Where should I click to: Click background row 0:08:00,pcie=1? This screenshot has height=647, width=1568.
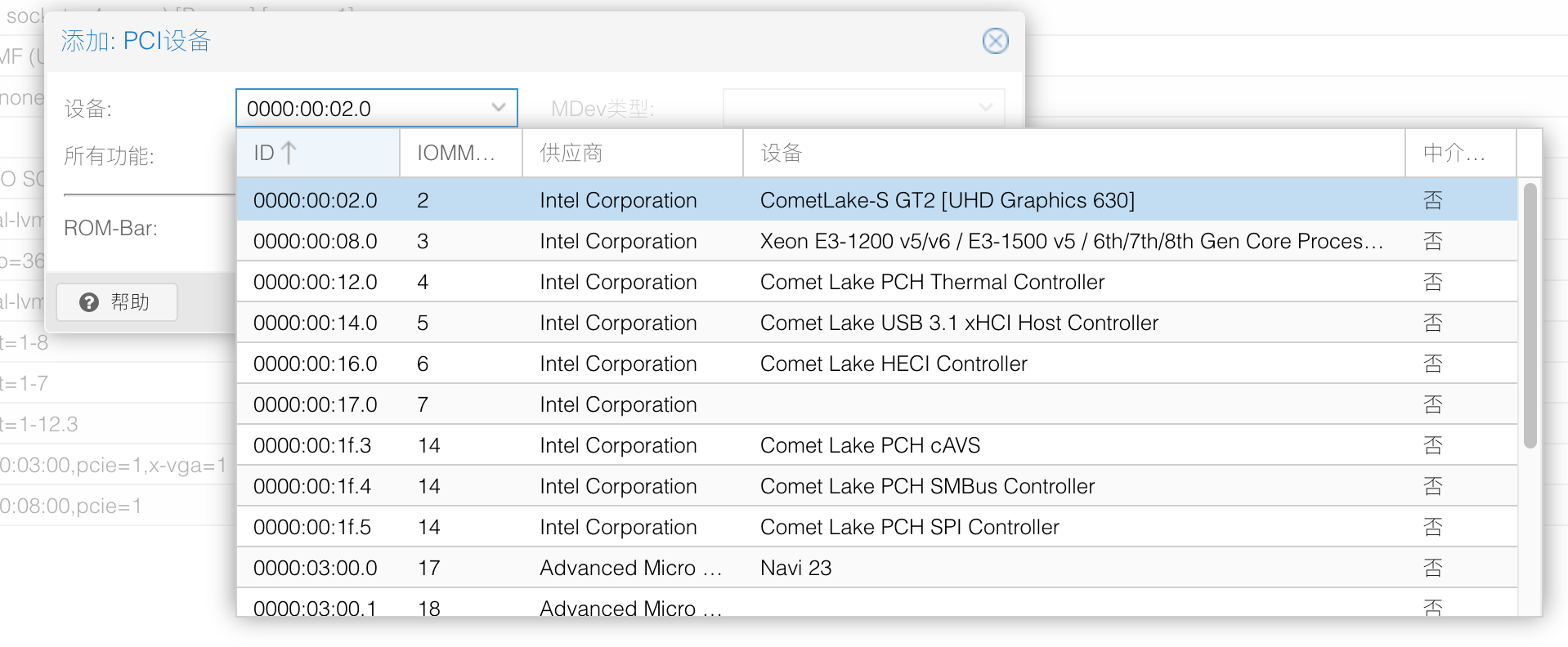click(70, 506)
